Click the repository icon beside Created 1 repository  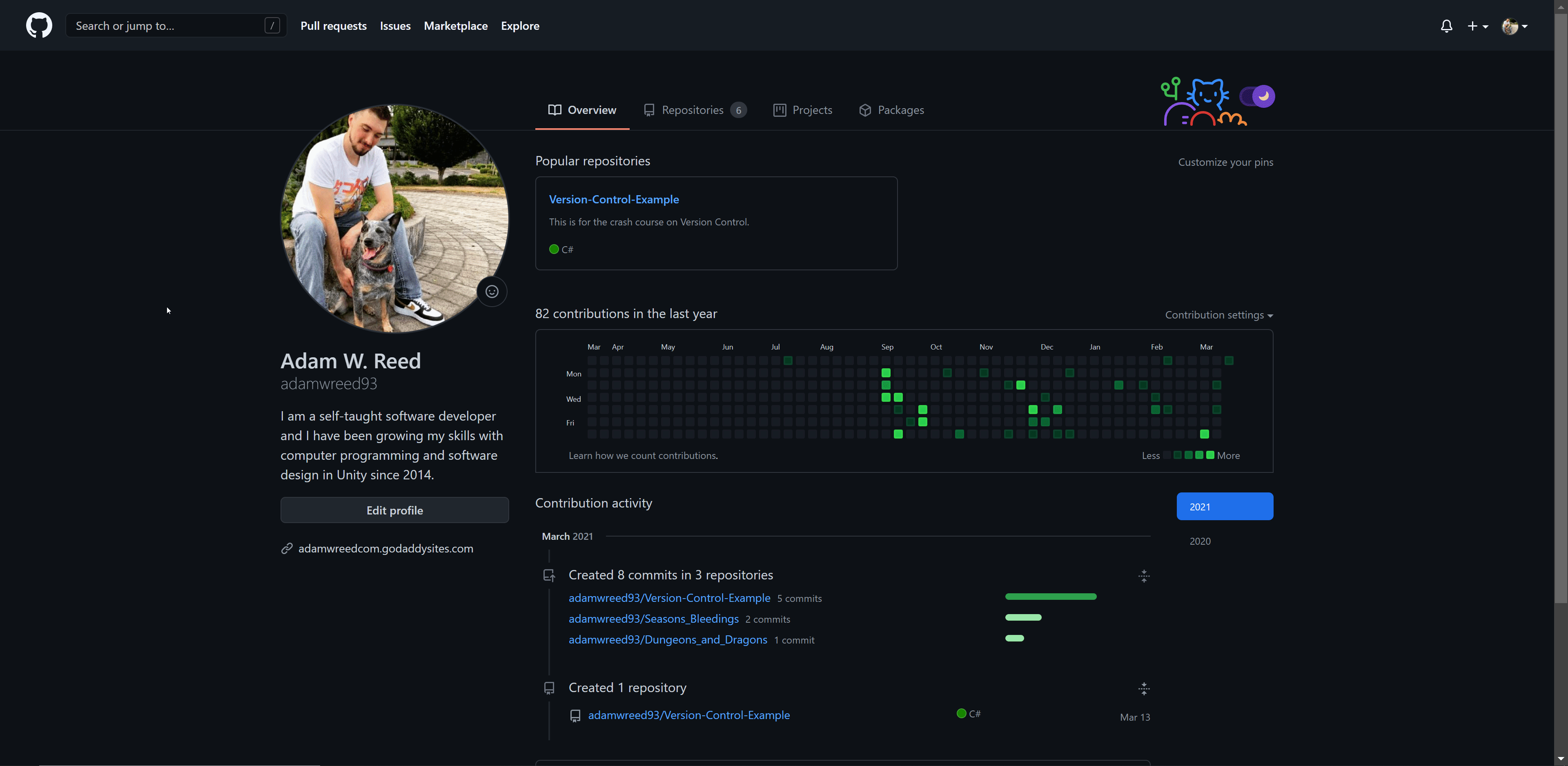[549, 688]
